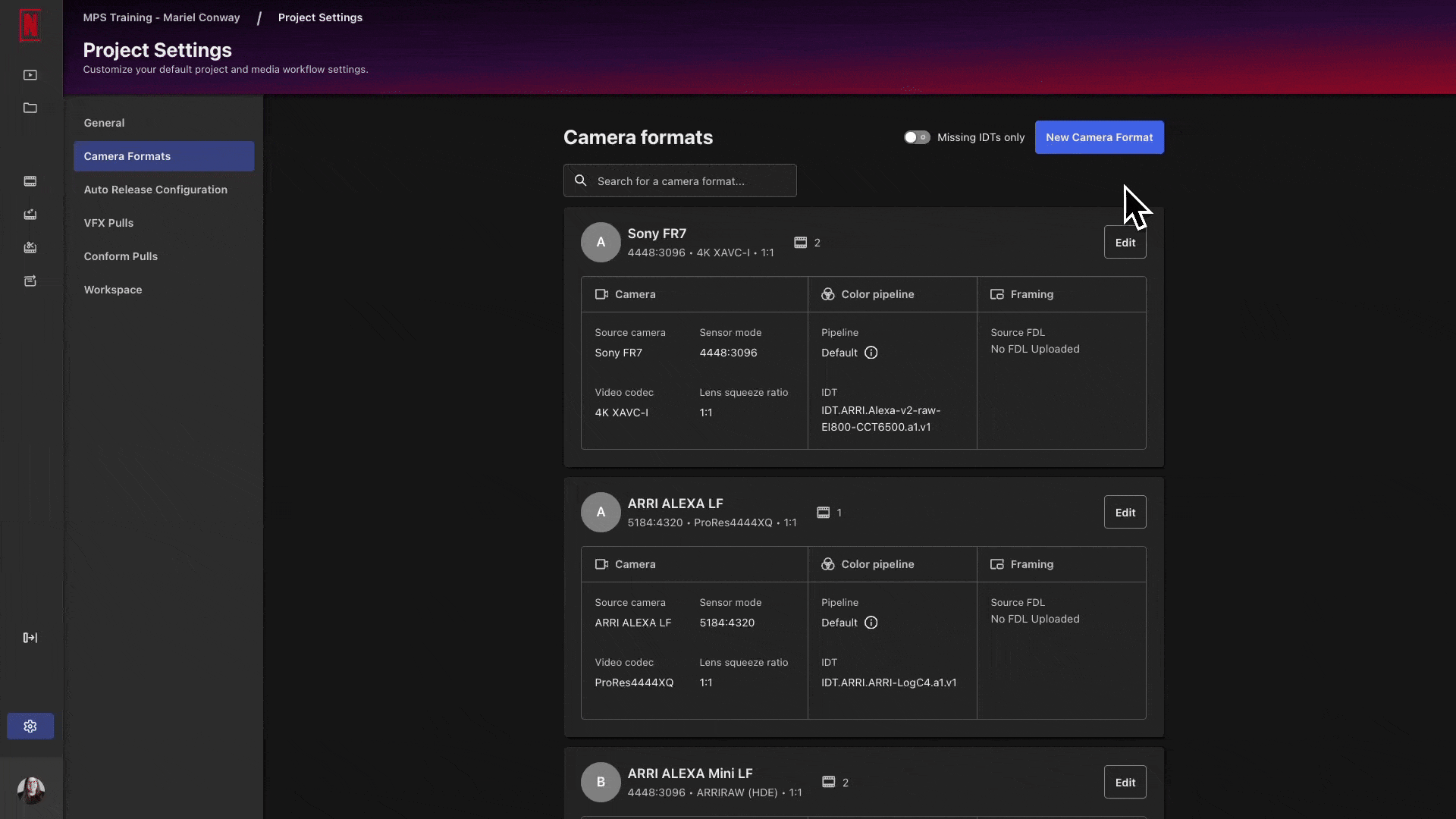Open VFX Pulls settings
The height and width of the screenshot is (819, 1456).
(x=164, y=223)
